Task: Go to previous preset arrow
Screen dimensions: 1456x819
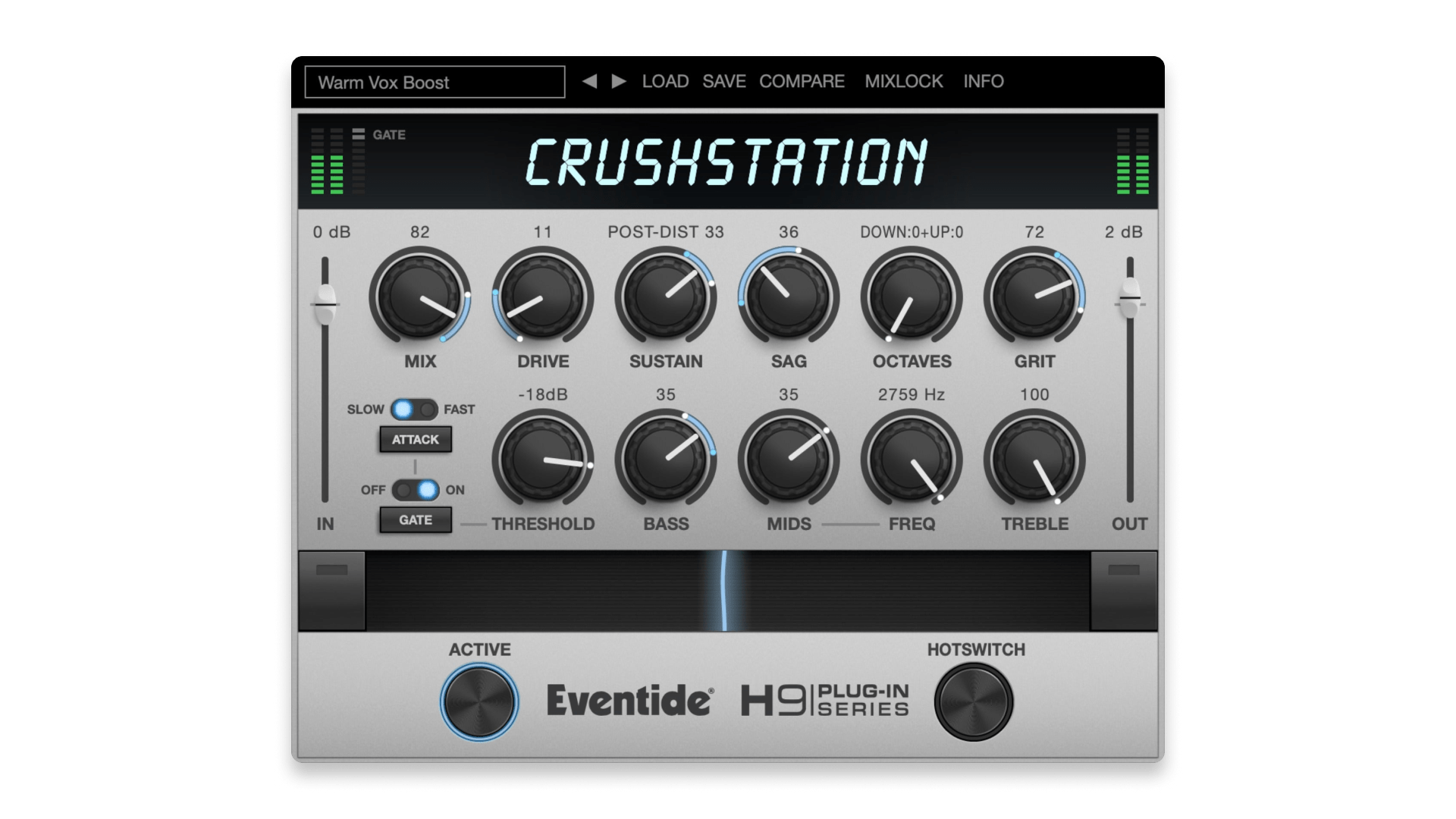Action: tap(589, 81)
